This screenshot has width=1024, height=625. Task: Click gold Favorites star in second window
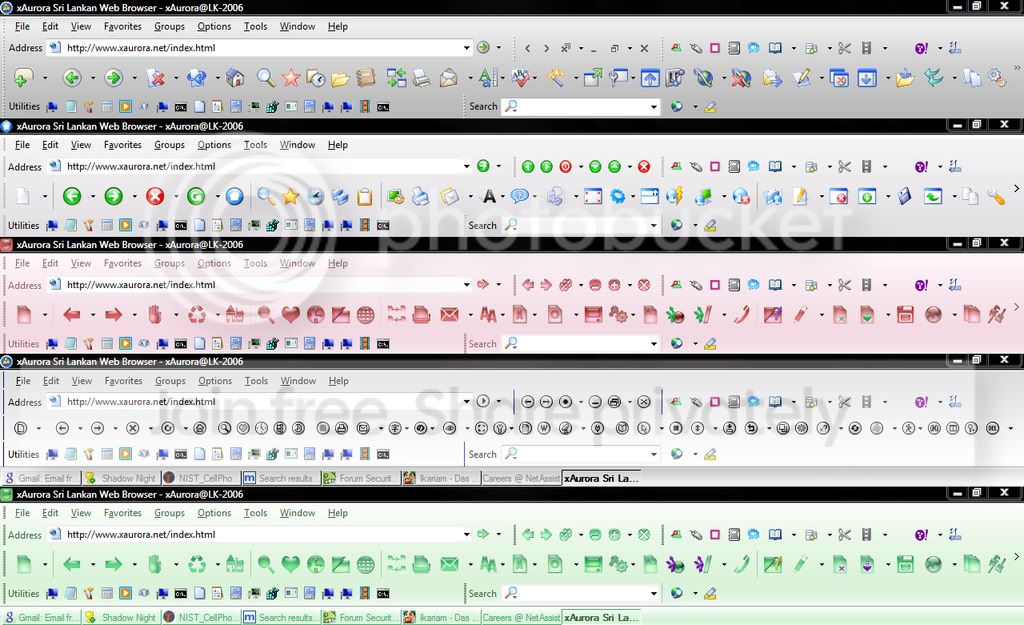click(x=291, y=196)
